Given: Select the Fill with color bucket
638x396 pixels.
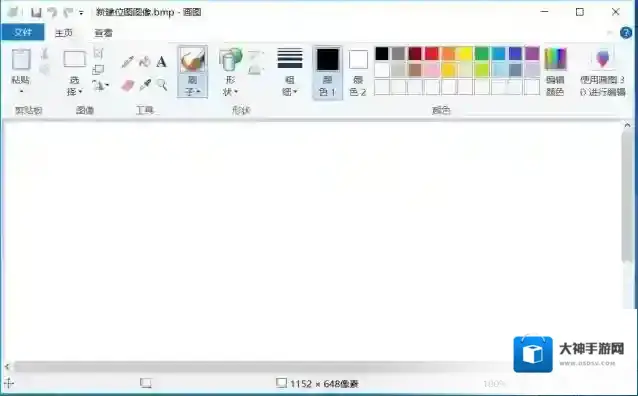Looking at the screenshot, I should (144, 61).
